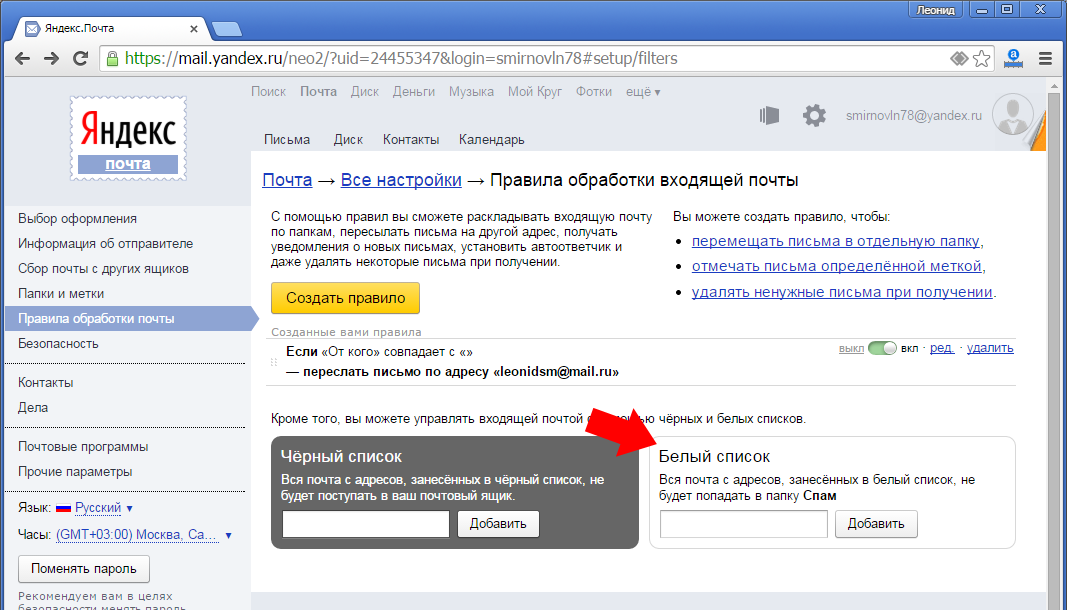This screenshot has height=610, width=1067.
Task: Open the user avatar picture
Action: click(1013, 116)
